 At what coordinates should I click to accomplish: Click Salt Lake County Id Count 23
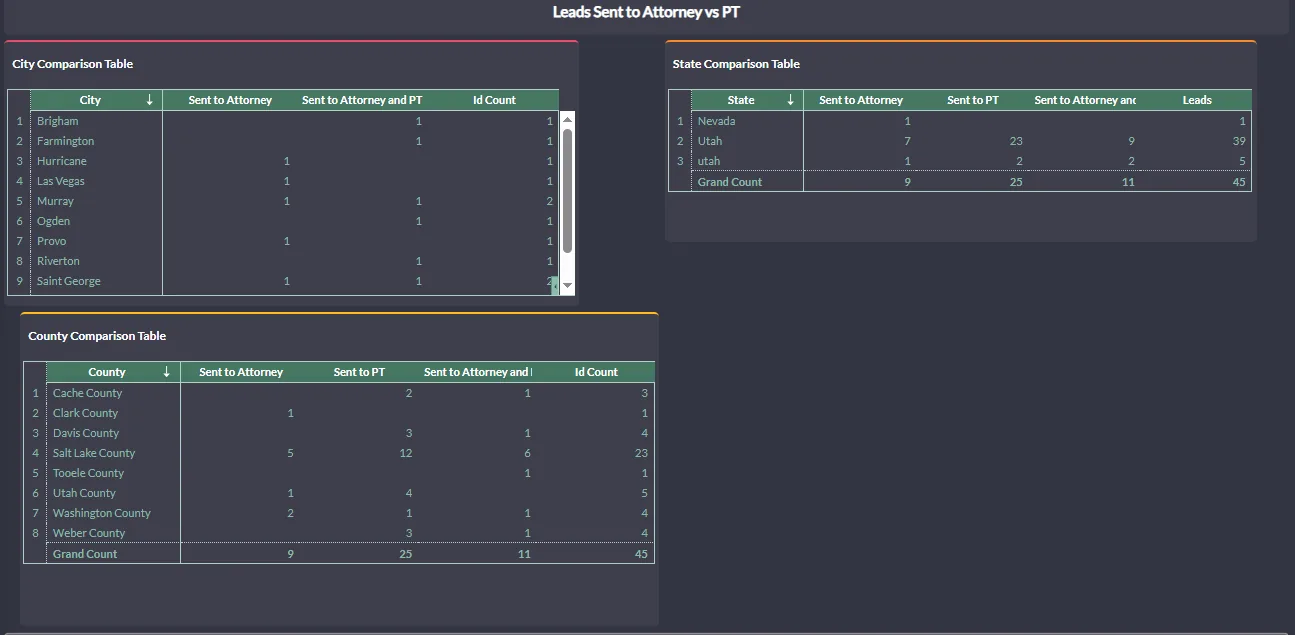pyautogui.click(x=641, y=453)
